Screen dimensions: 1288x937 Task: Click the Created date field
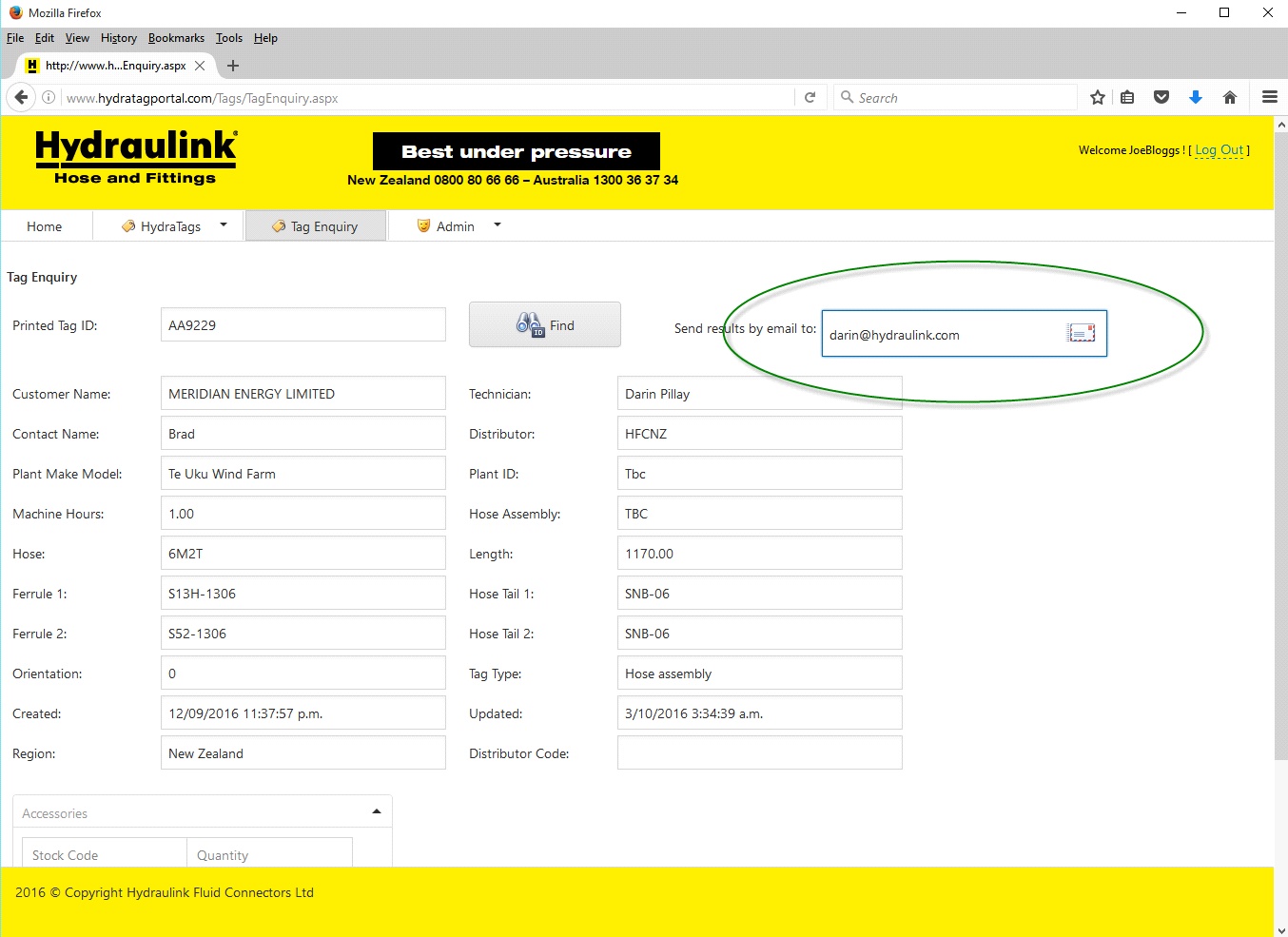pos(303,713)
